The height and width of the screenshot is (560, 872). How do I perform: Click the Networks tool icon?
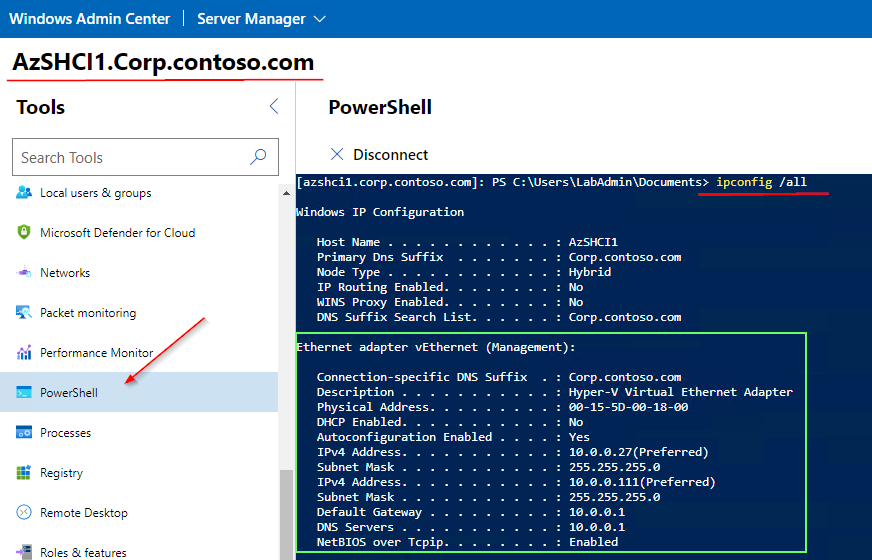pyautogui.click(x=24, y=272)
